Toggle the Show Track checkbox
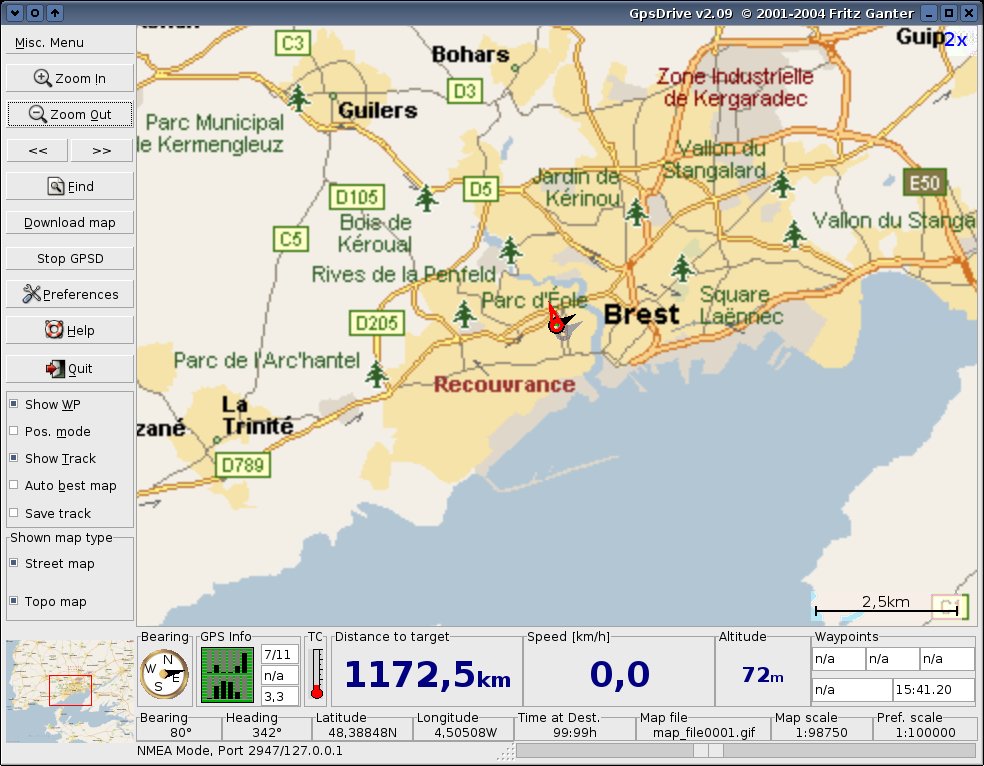Image resolution: width=984 pixels, height=766 pixels. click(14, 458)
